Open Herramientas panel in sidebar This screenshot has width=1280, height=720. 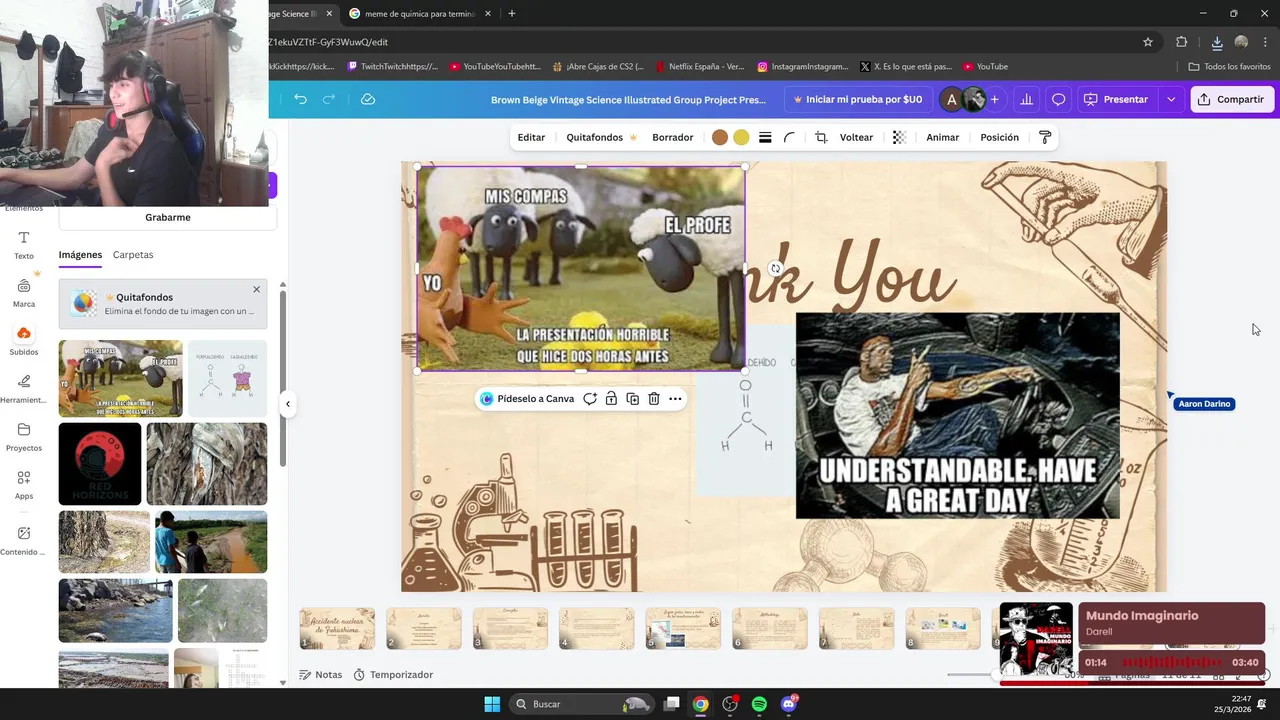24,389
